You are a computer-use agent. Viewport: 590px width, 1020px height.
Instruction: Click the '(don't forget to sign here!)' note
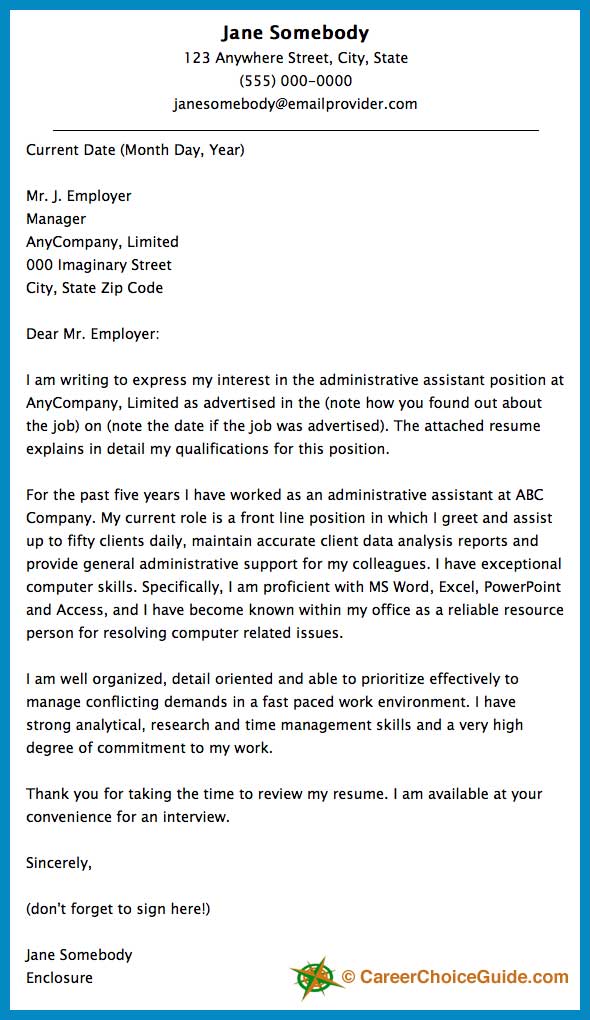point(118,909)
